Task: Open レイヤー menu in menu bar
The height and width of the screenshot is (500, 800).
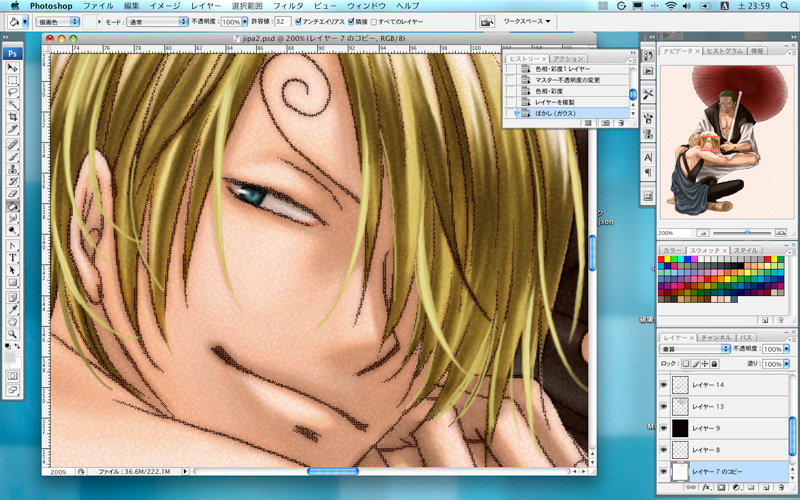Action: click(206, 6)
